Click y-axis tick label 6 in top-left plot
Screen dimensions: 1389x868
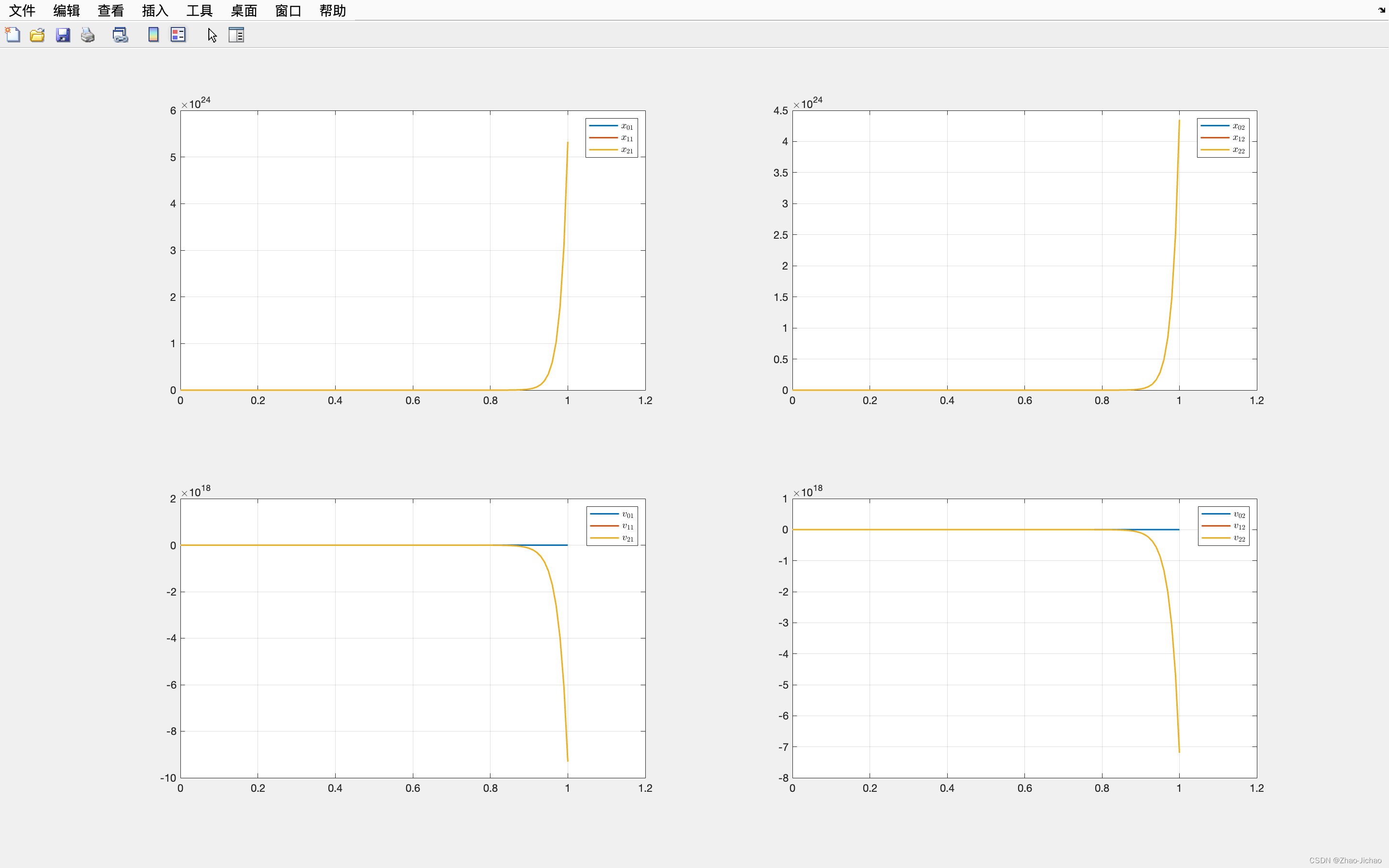coord(173,110)
